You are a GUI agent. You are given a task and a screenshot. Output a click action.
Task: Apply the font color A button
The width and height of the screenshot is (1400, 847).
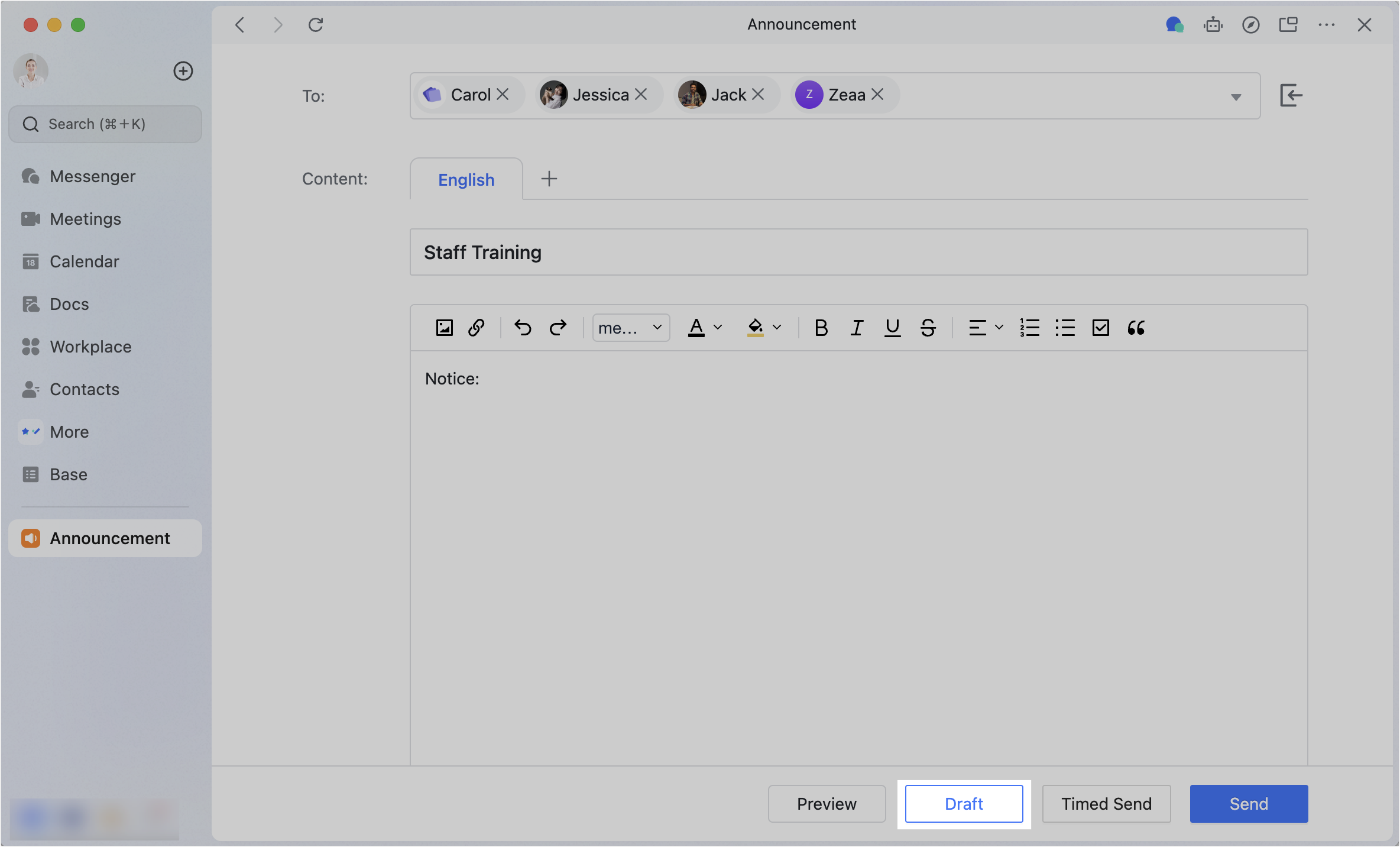(696, 328)
